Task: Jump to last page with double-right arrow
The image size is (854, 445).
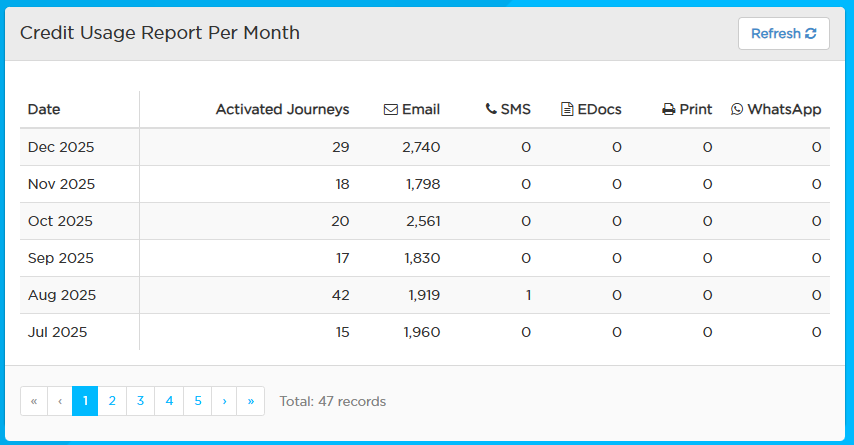Action: point(251,401)
